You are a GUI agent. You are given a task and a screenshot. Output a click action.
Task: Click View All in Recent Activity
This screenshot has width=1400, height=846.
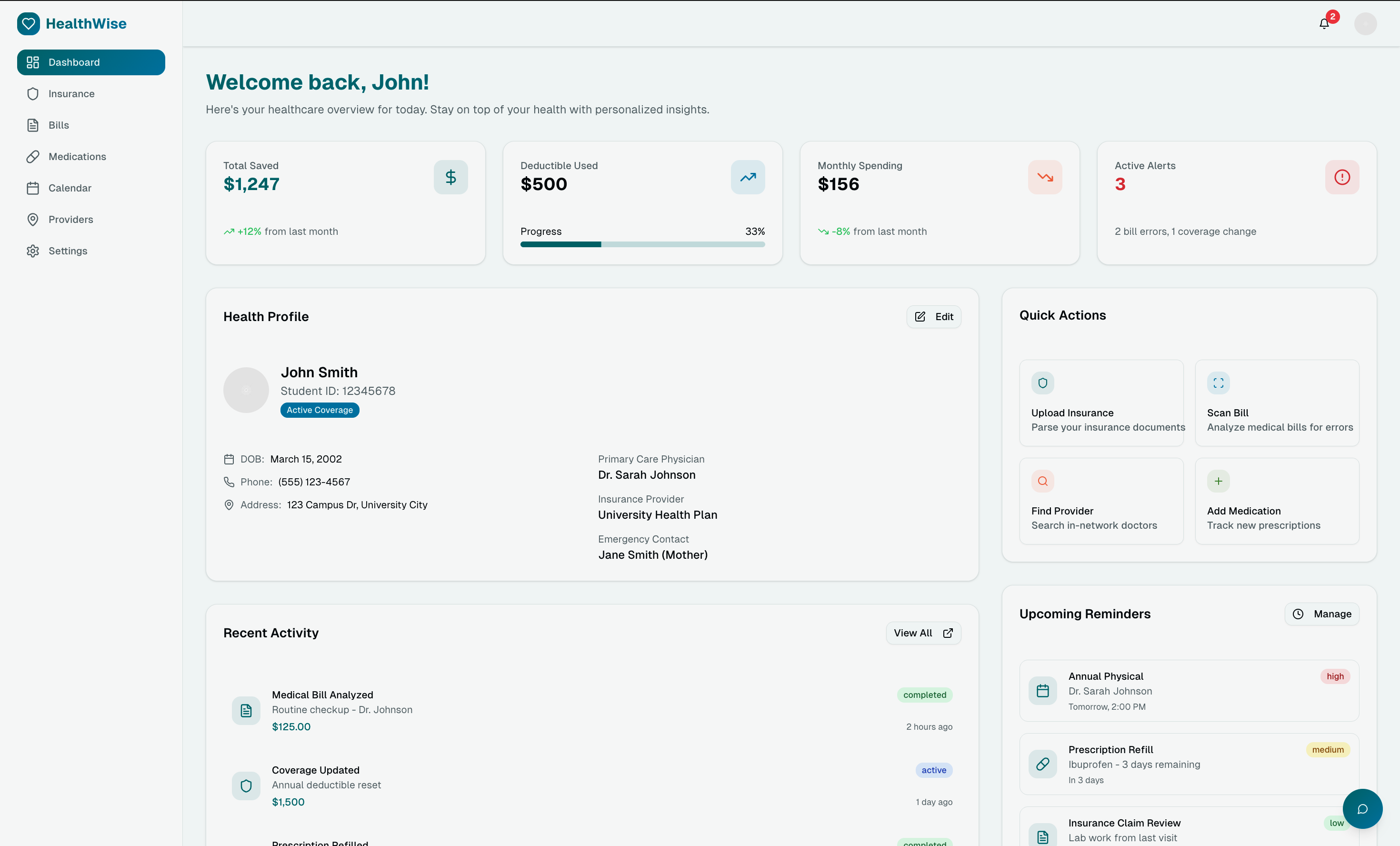pyautogui.click(x=923, y=633)
